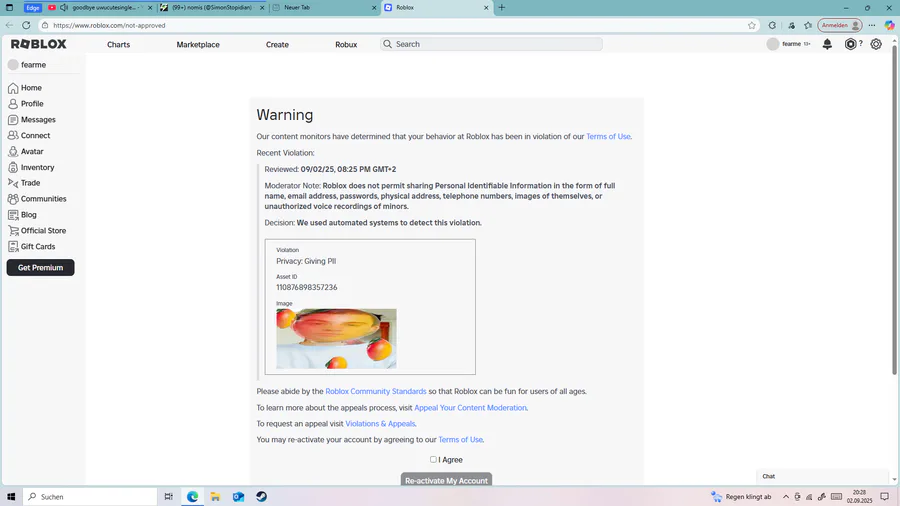Open Task View on the taskbar
900x506 pixels.
(168, 497)
